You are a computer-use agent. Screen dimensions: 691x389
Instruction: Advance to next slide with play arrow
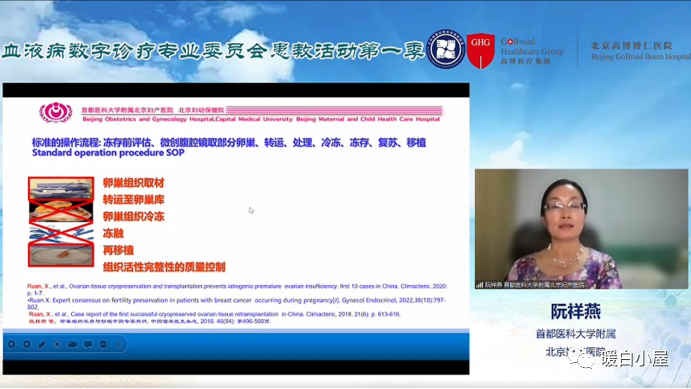tap(27, 344)
